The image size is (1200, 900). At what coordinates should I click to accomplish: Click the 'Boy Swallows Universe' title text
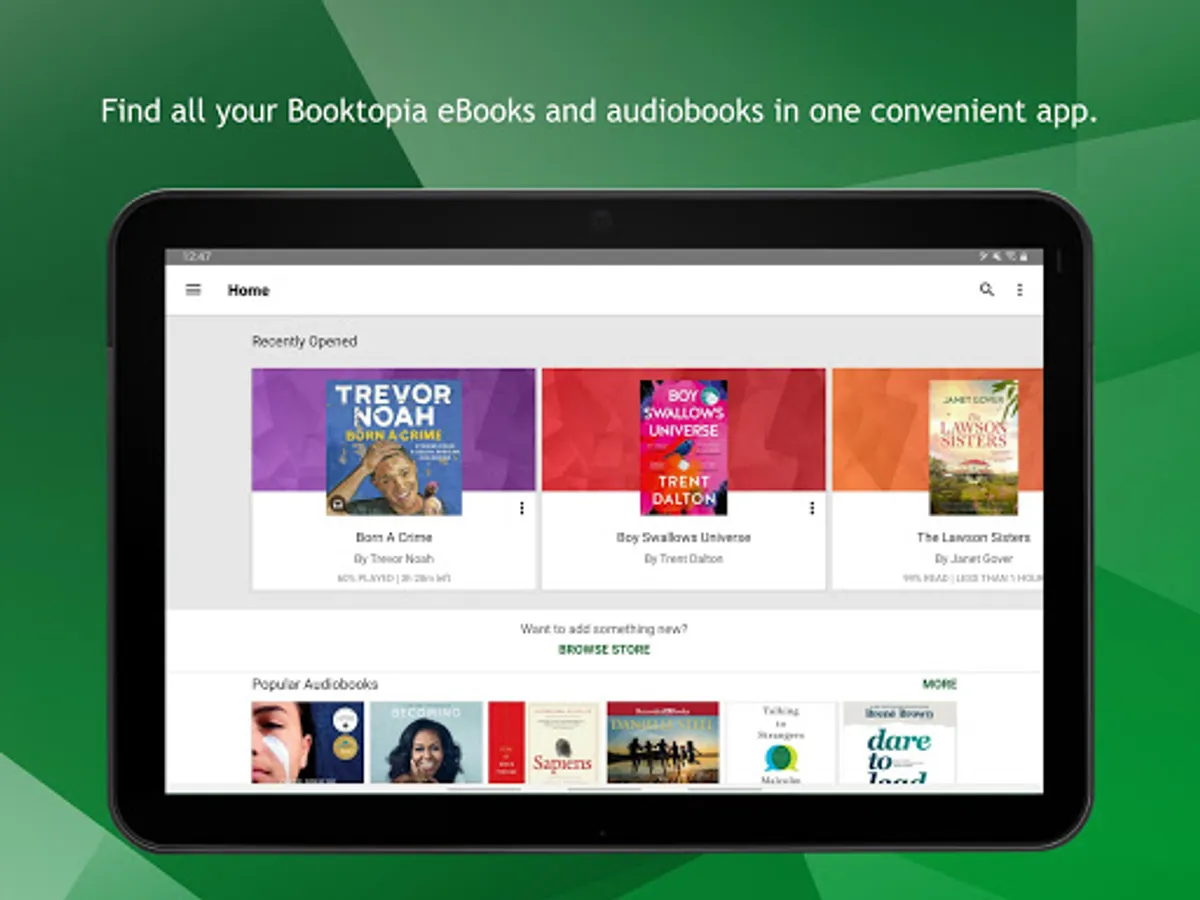click(x=684, y=538)
